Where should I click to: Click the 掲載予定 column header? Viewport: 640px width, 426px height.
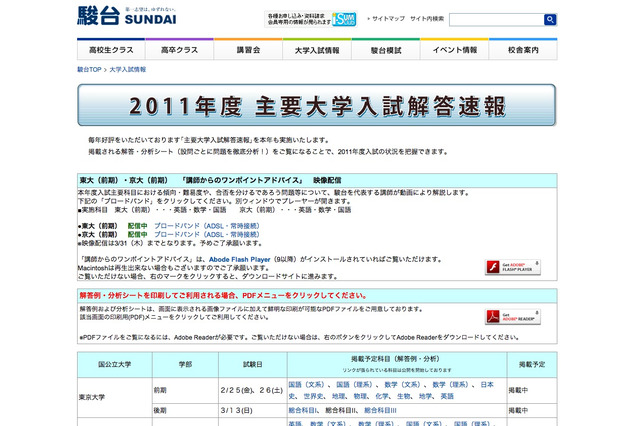coord(532,364)
